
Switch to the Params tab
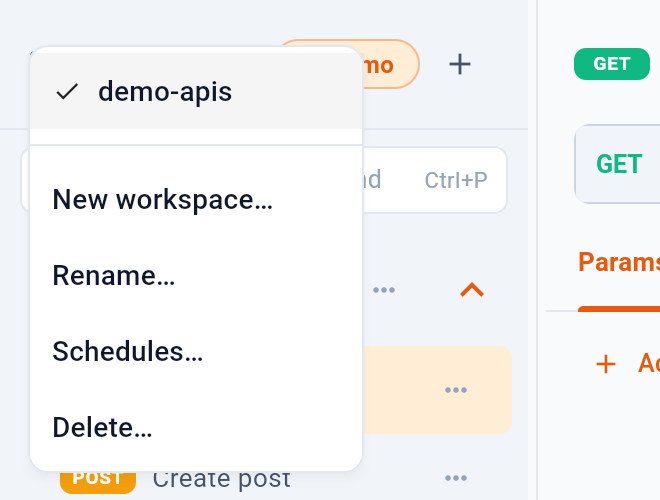tap(619, 262)
